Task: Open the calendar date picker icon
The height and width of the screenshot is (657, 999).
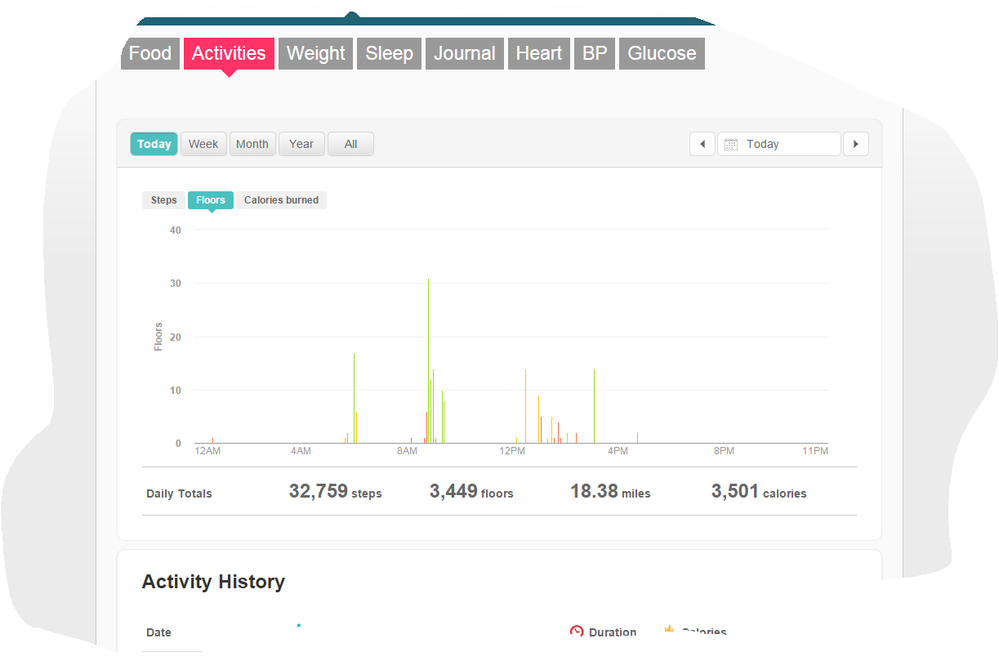Action: [731, 144]
